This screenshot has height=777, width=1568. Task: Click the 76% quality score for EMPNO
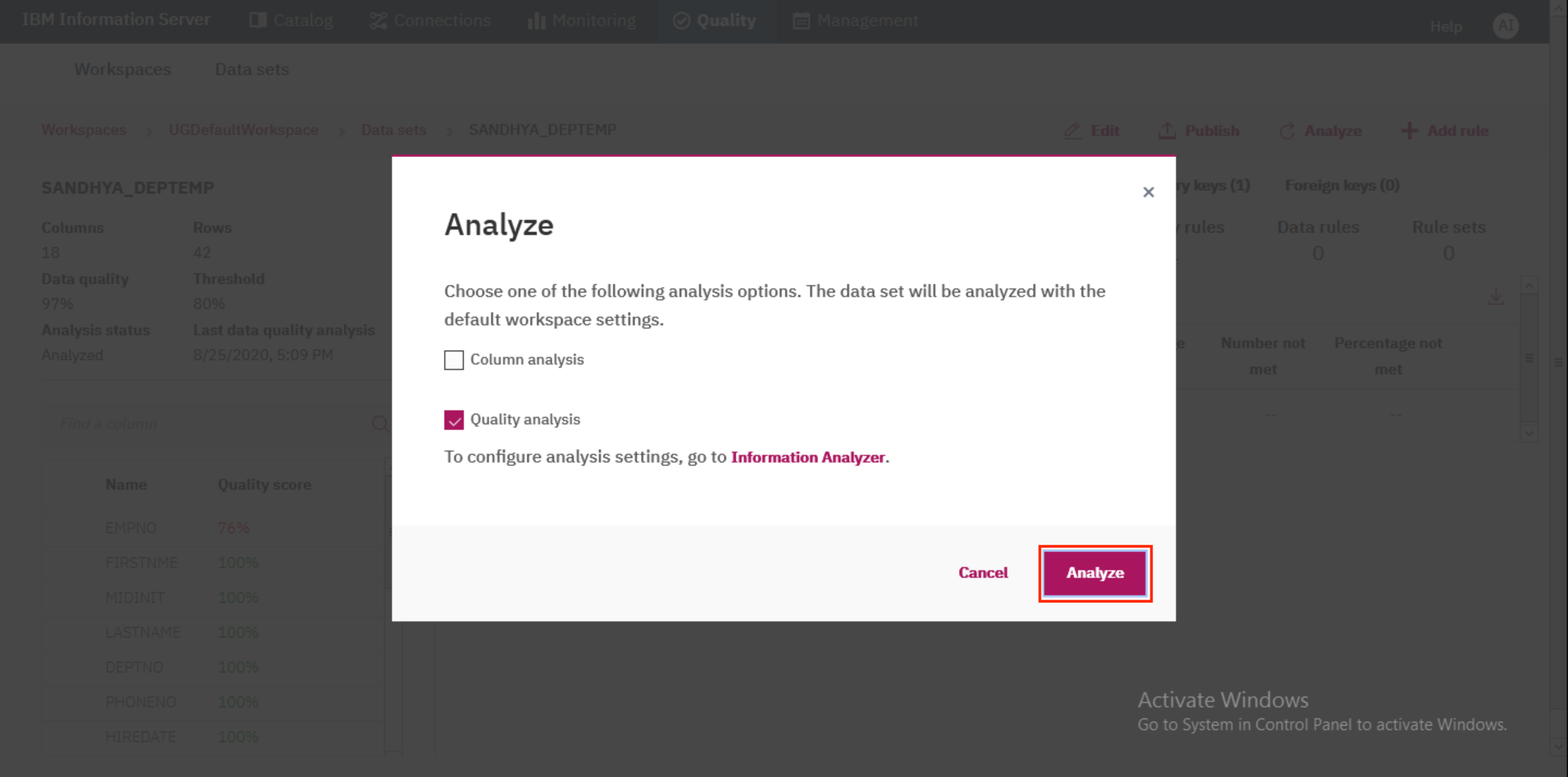tap(234, 528)
